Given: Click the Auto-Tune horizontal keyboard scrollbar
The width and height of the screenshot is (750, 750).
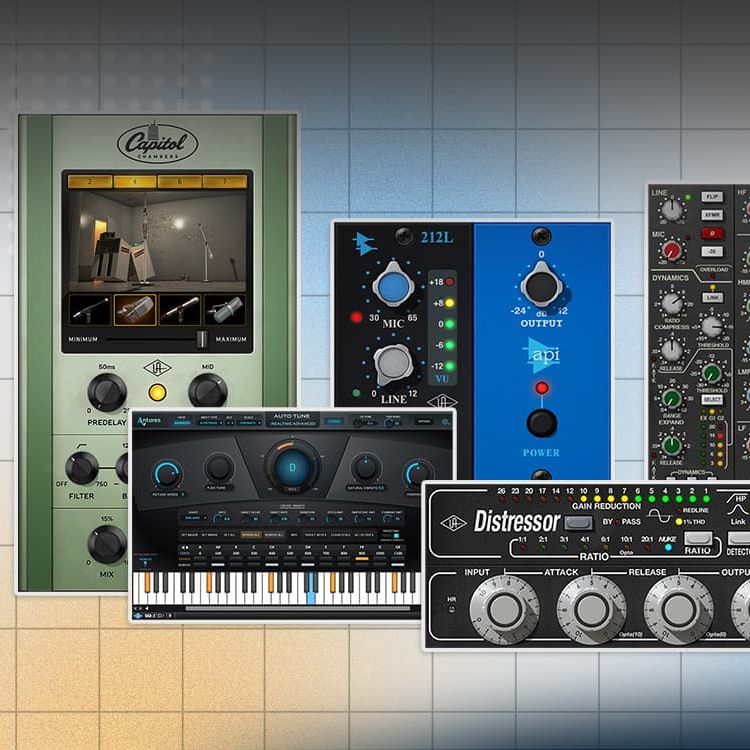Looking at the screenshot, I should coord(298,608).
